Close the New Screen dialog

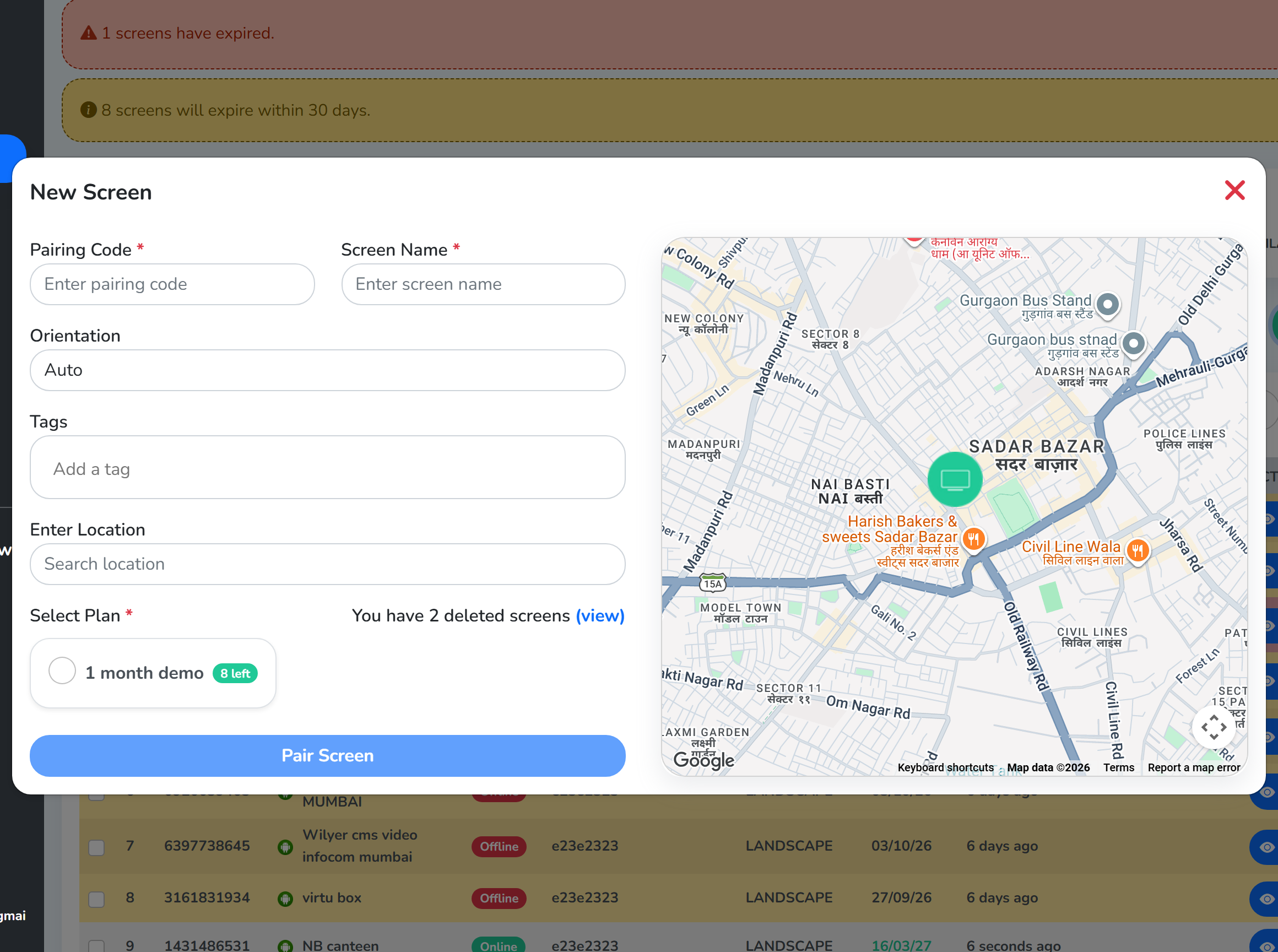[1234, 190]
